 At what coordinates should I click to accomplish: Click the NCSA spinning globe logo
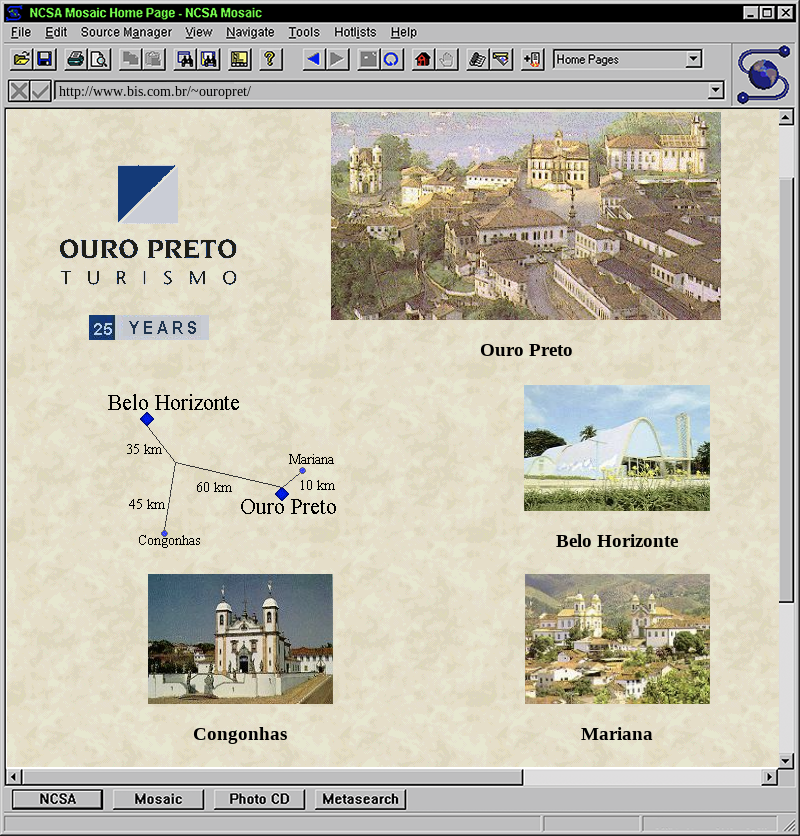[x=763, y=75]
